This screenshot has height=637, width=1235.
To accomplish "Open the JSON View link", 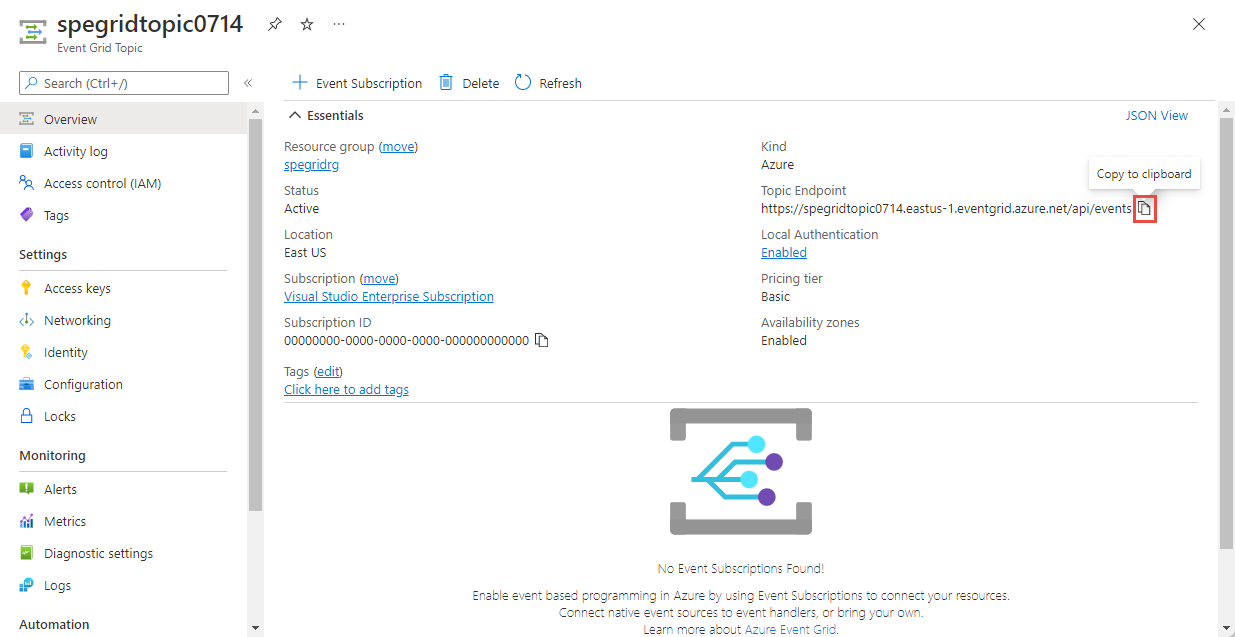I will 1157,115.
